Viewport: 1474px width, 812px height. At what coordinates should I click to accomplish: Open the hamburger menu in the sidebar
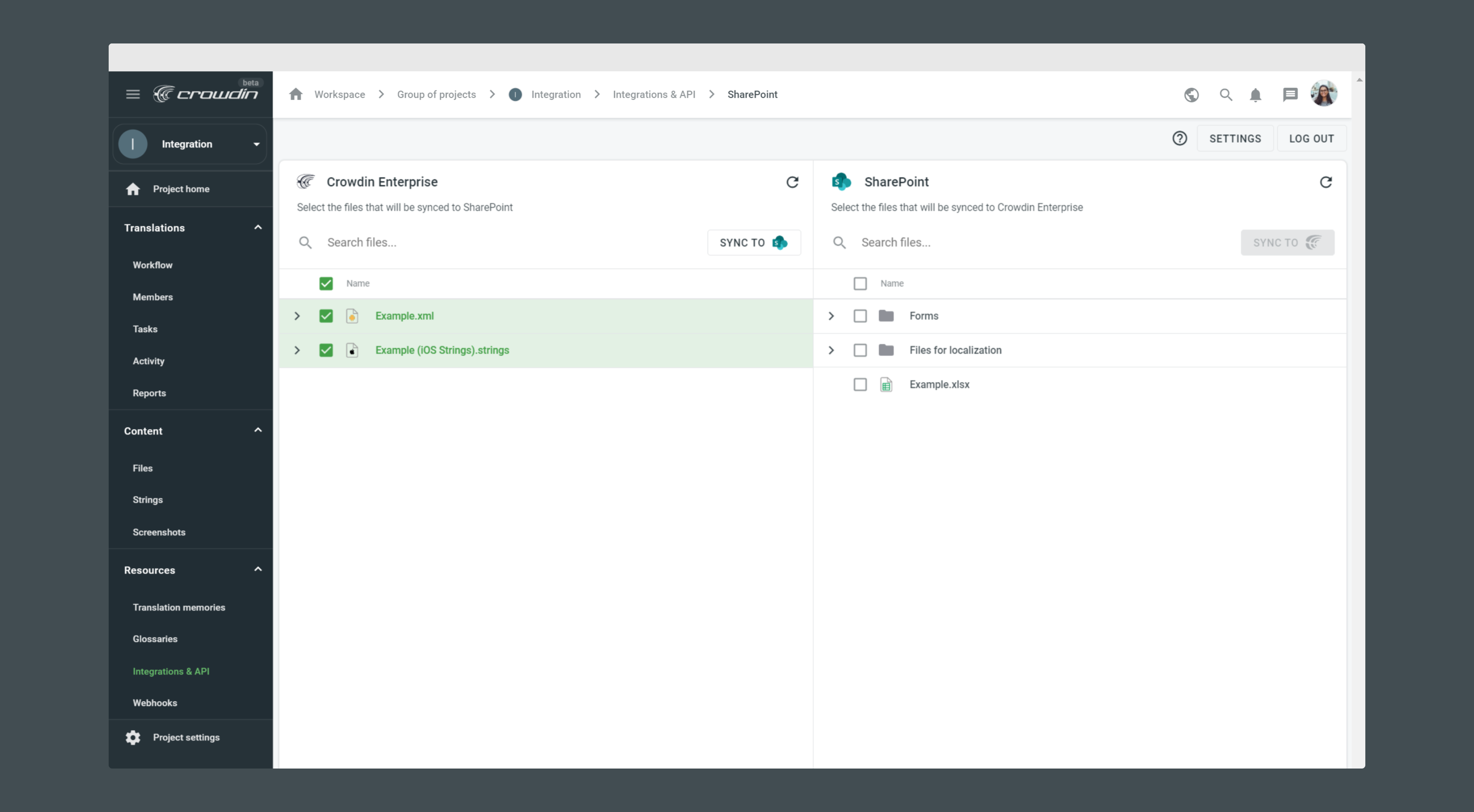point(133,94)
